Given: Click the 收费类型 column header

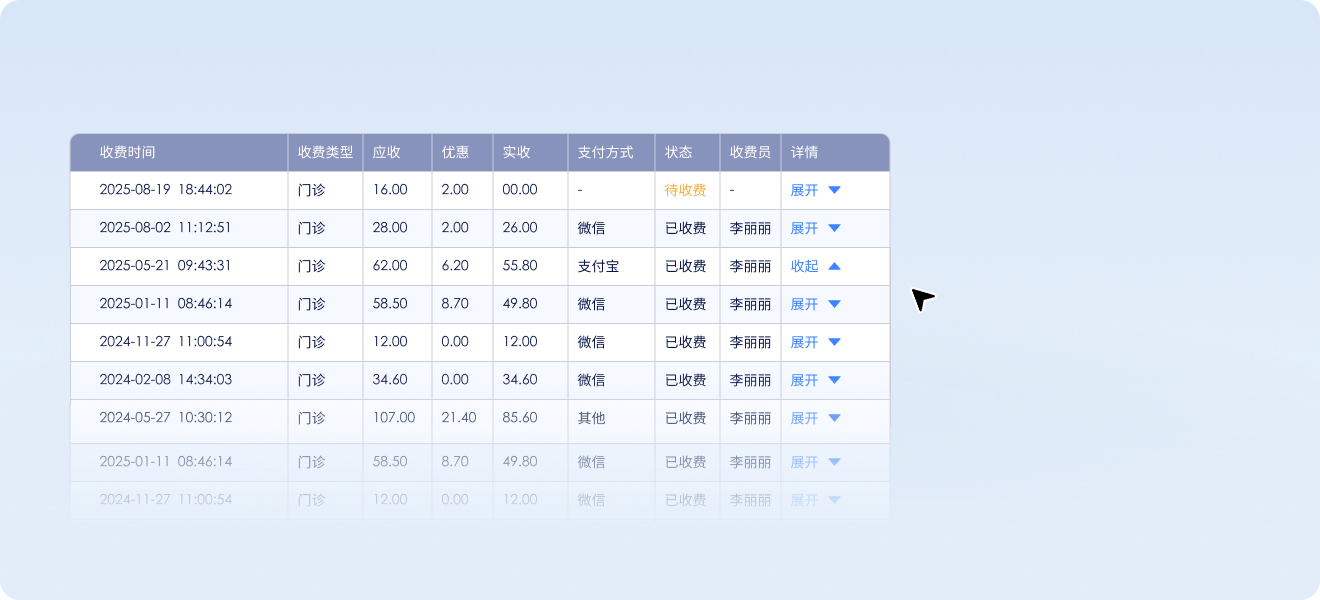Looking at the screenshot, I should pyautogui.click(x=325, y=152).
